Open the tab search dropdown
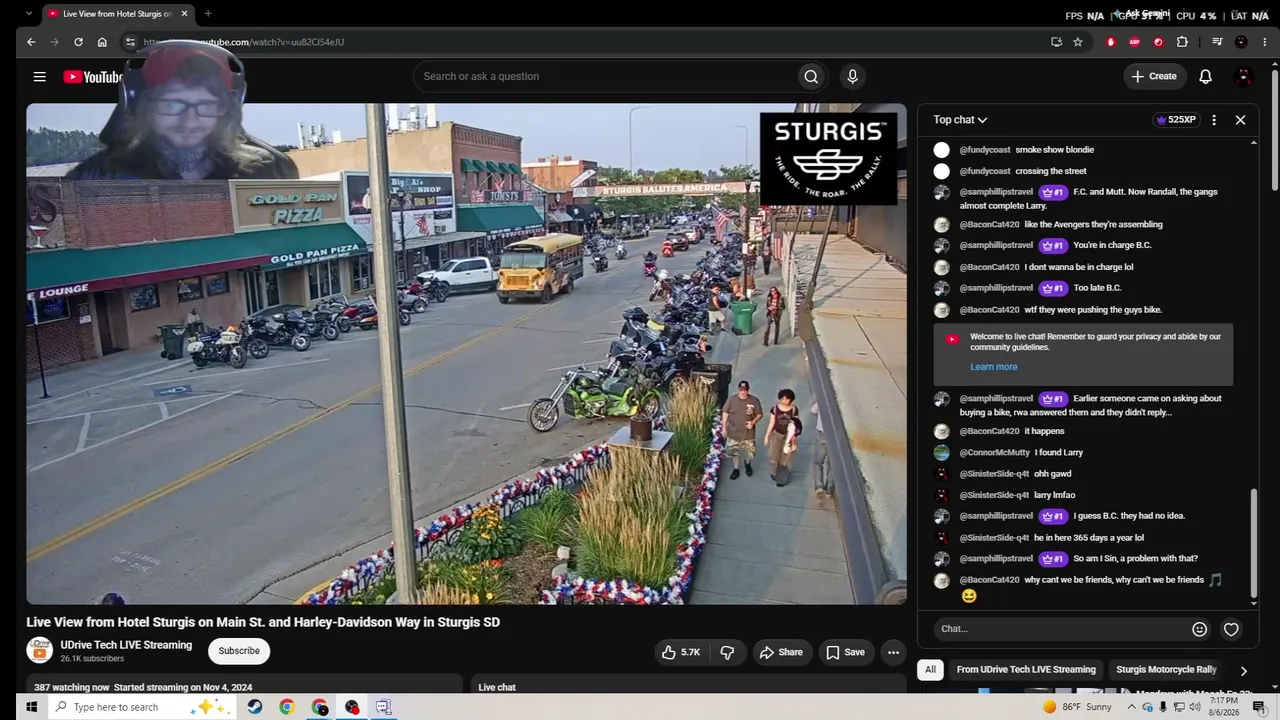This screenshot has width=1280, height=720. [x=28, y=14]
